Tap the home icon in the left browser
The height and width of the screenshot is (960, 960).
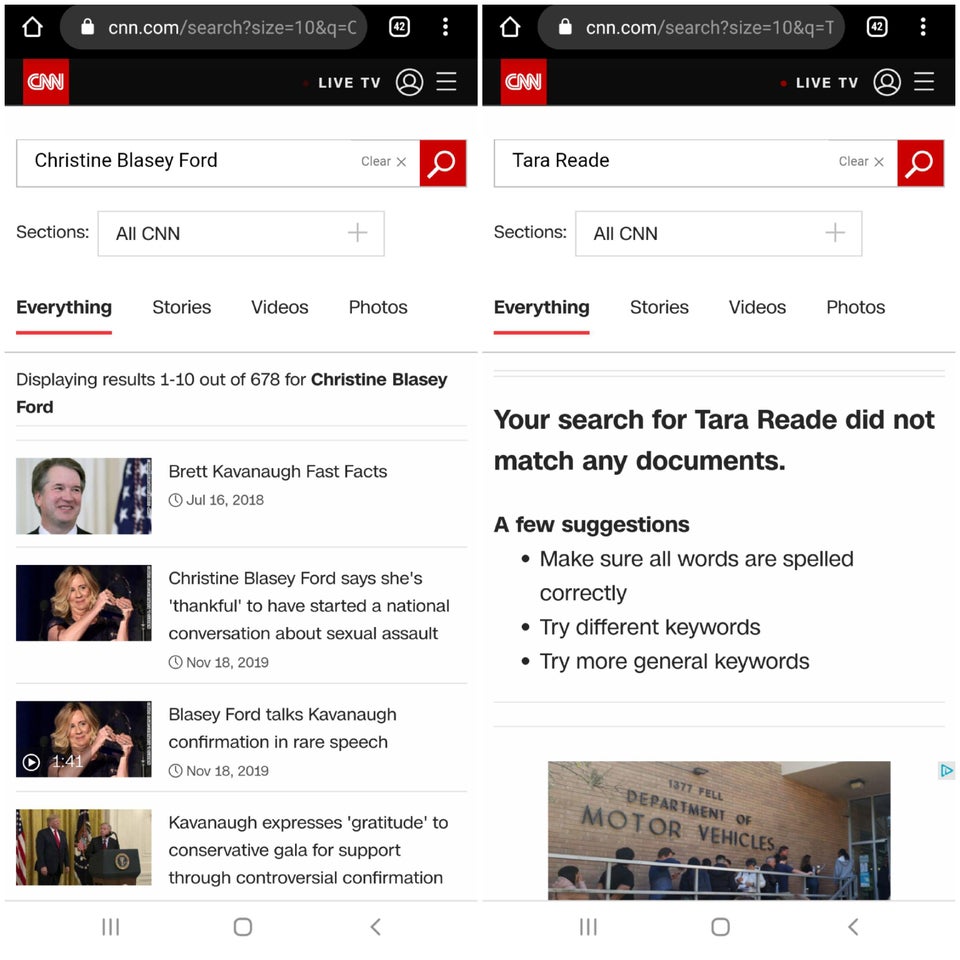(x=32, y=27)
